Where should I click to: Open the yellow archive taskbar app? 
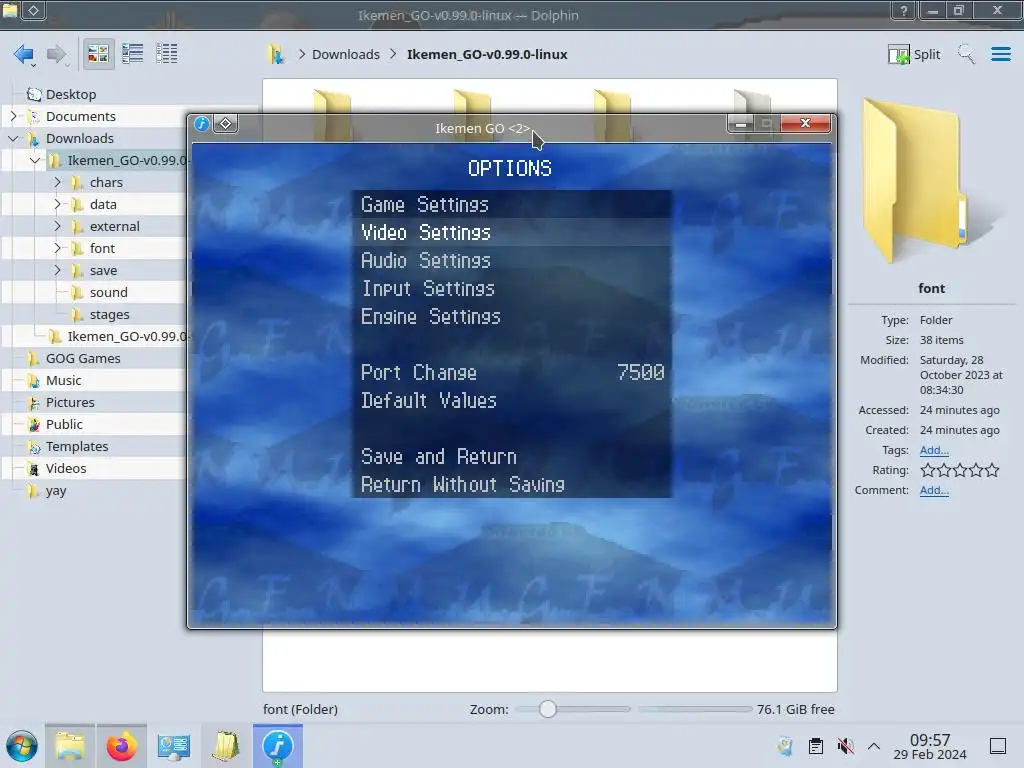tap(226, 746)
